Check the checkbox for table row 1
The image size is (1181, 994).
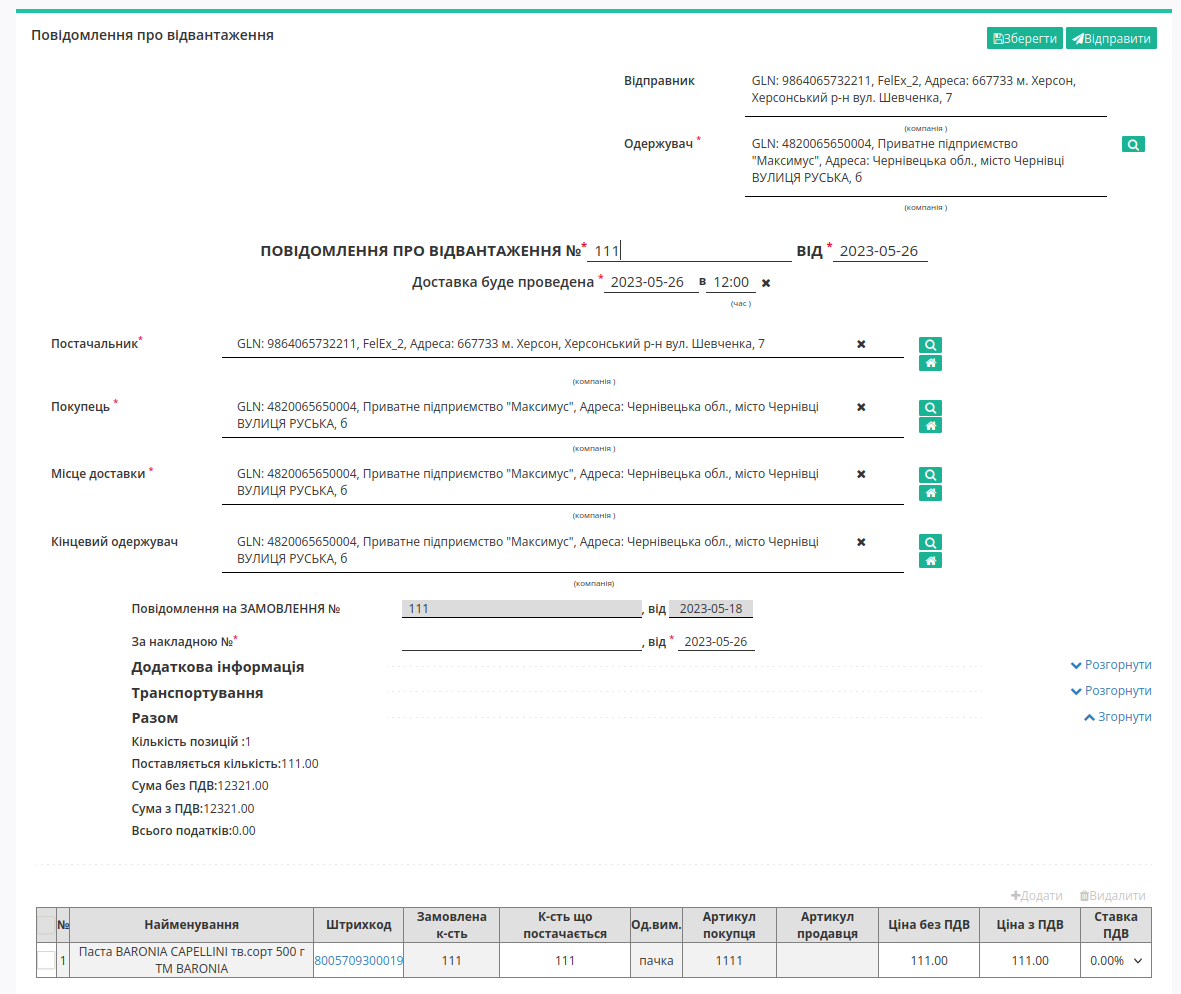[x=46, y=960]
